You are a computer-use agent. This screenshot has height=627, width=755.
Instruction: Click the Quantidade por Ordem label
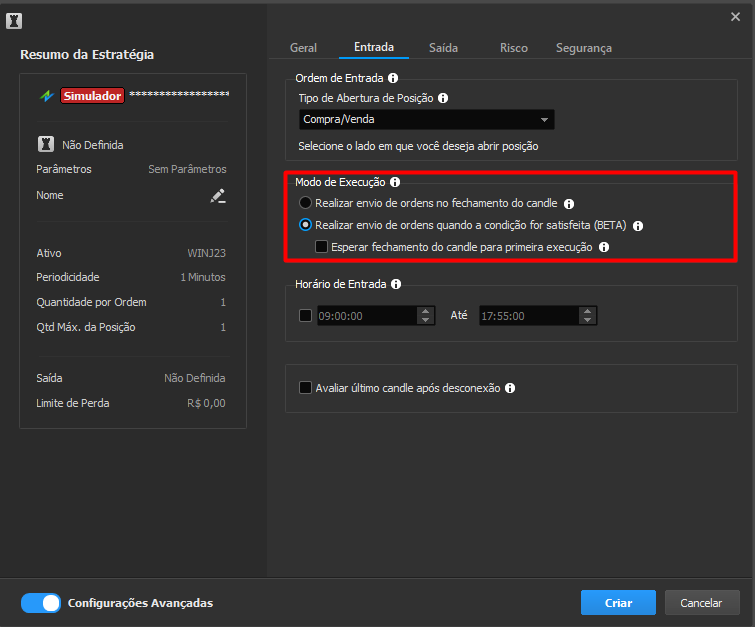pyautogui.click(x=91, y=302)
